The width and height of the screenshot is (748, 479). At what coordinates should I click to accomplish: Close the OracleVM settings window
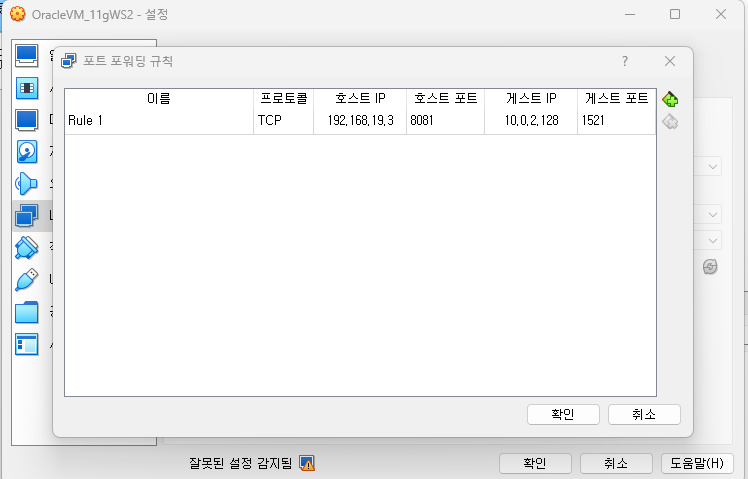tap(721, 14)
